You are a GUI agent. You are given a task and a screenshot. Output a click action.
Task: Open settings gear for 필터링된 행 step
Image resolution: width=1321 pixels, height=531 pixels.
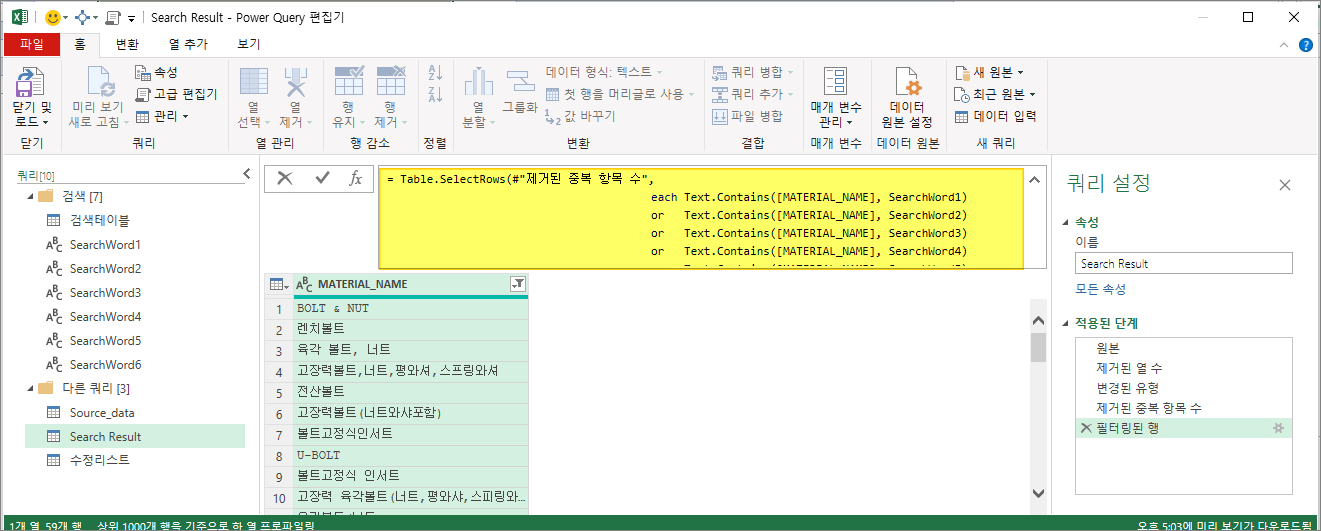point(1278,428)
